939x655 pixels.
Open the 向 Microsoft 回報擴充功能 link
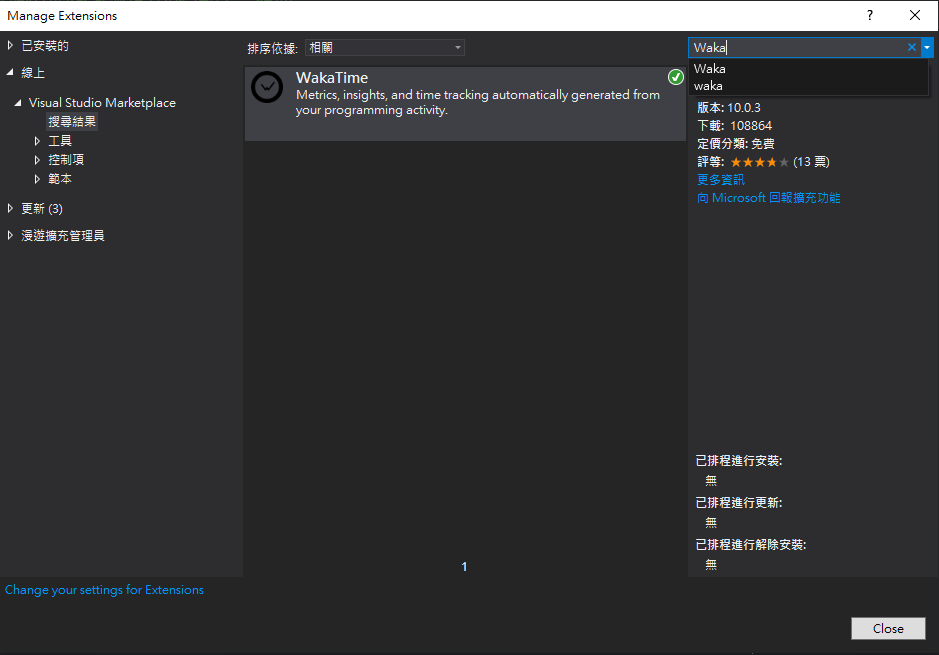(768, 198)
